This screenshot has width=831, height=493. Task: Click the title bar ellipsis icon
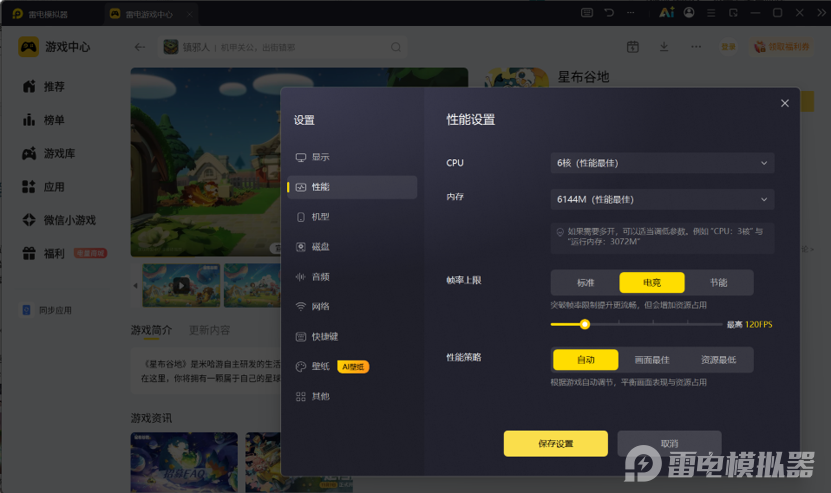tap(631, 13)
